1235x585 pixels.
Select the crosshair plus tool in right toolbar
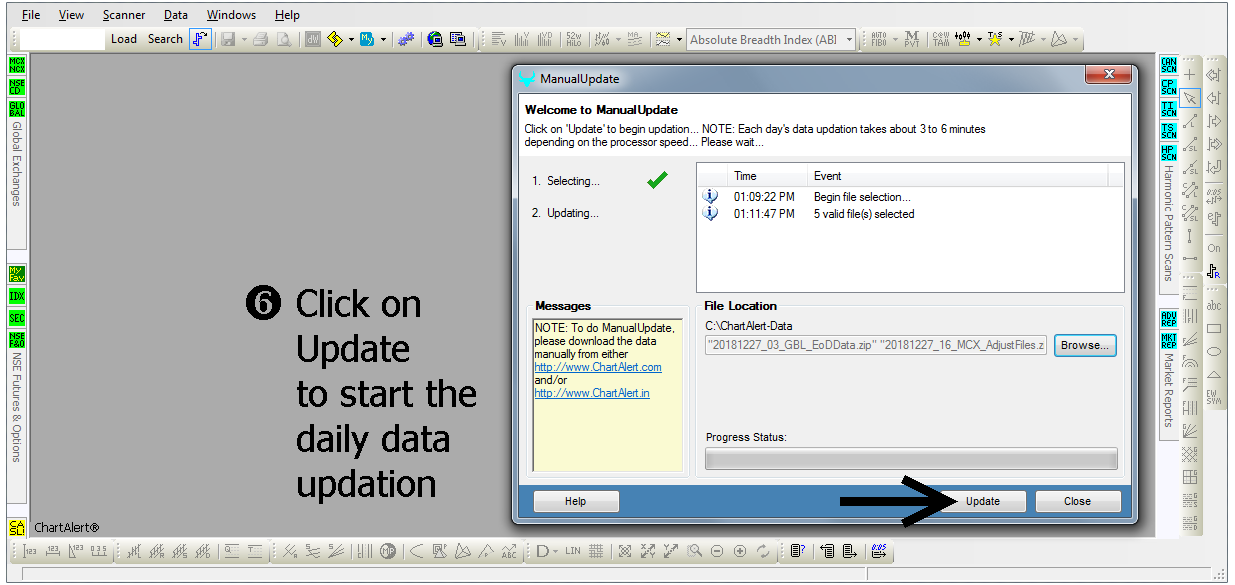[1190, 75]
